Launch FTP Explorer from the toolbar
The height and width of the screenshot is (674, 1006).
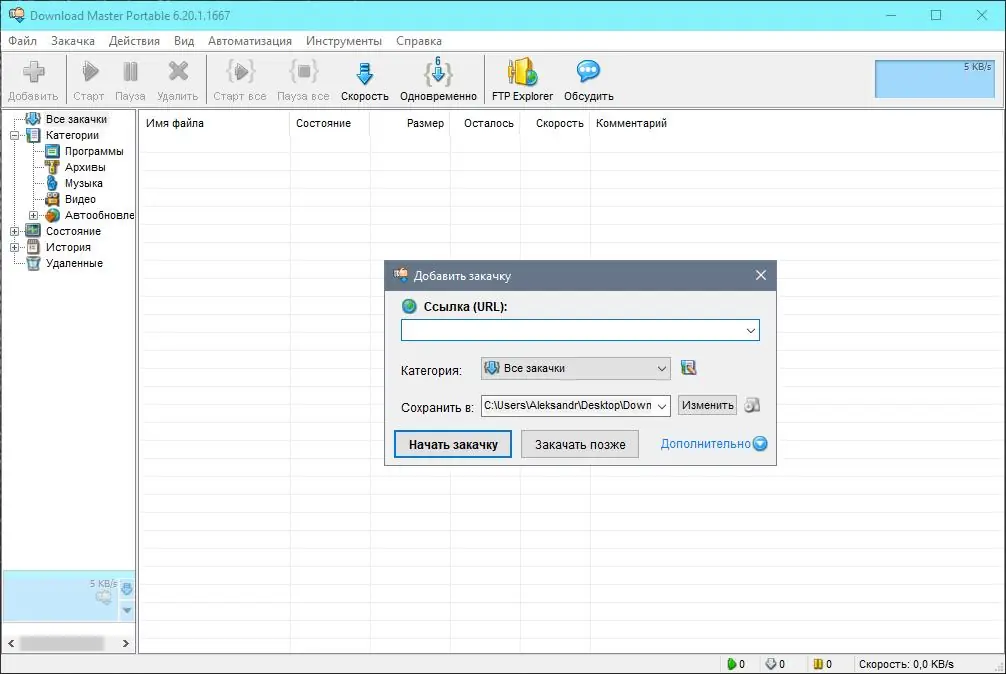521,73
